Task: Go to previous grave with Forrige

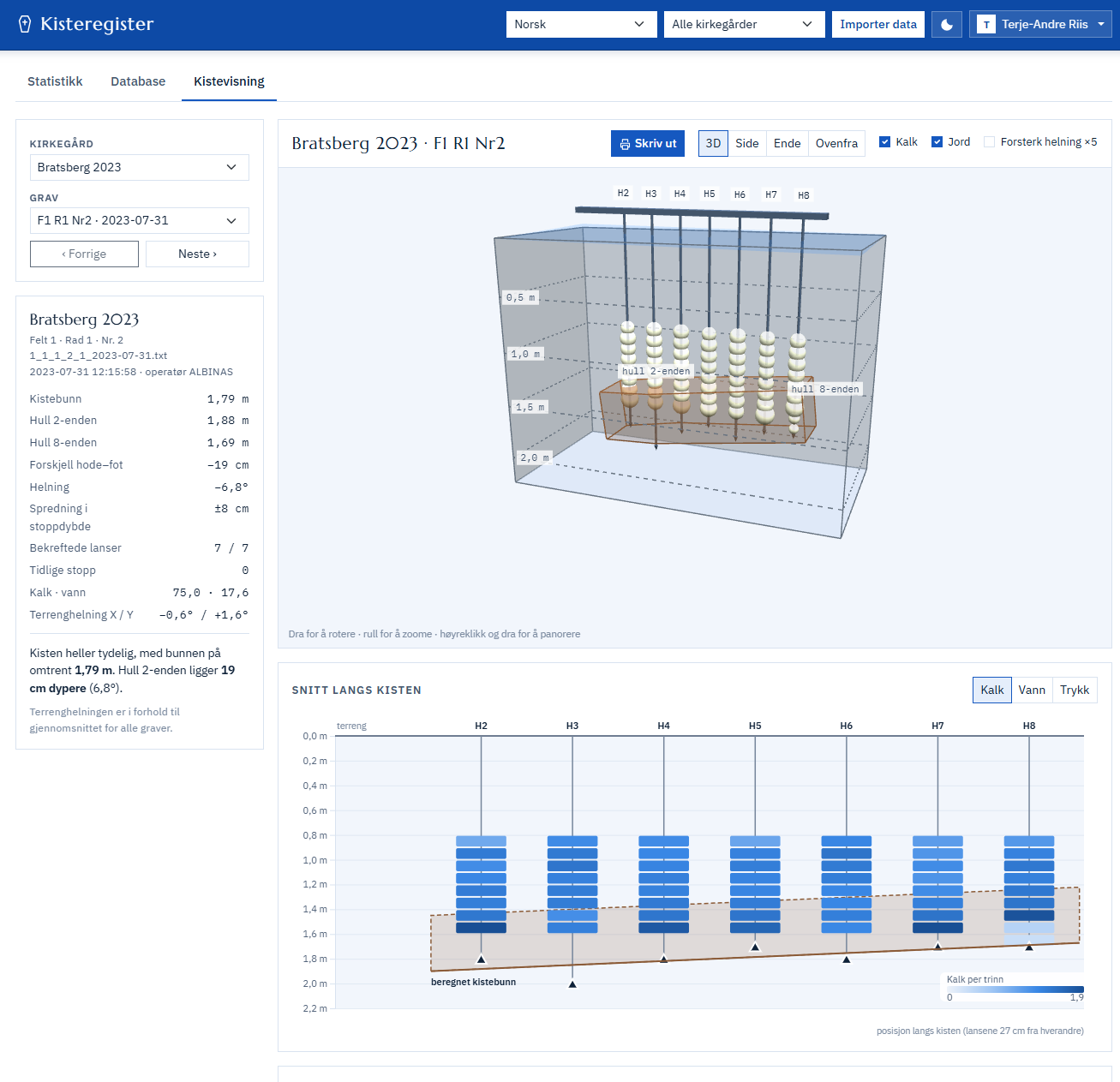Action: click(84, 254)
